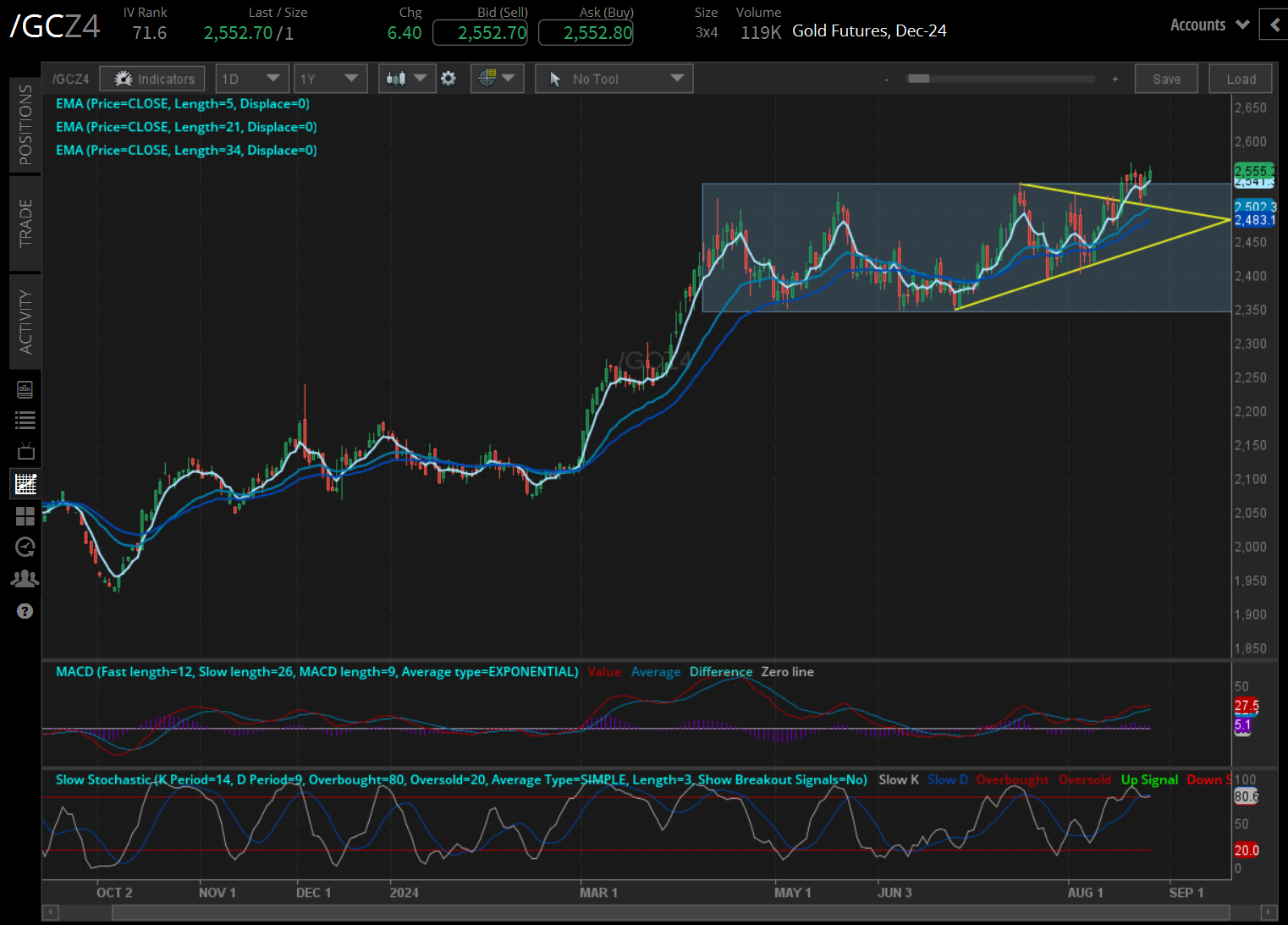
Task: Switch to the Activity tab
Action: click(25, 322)
